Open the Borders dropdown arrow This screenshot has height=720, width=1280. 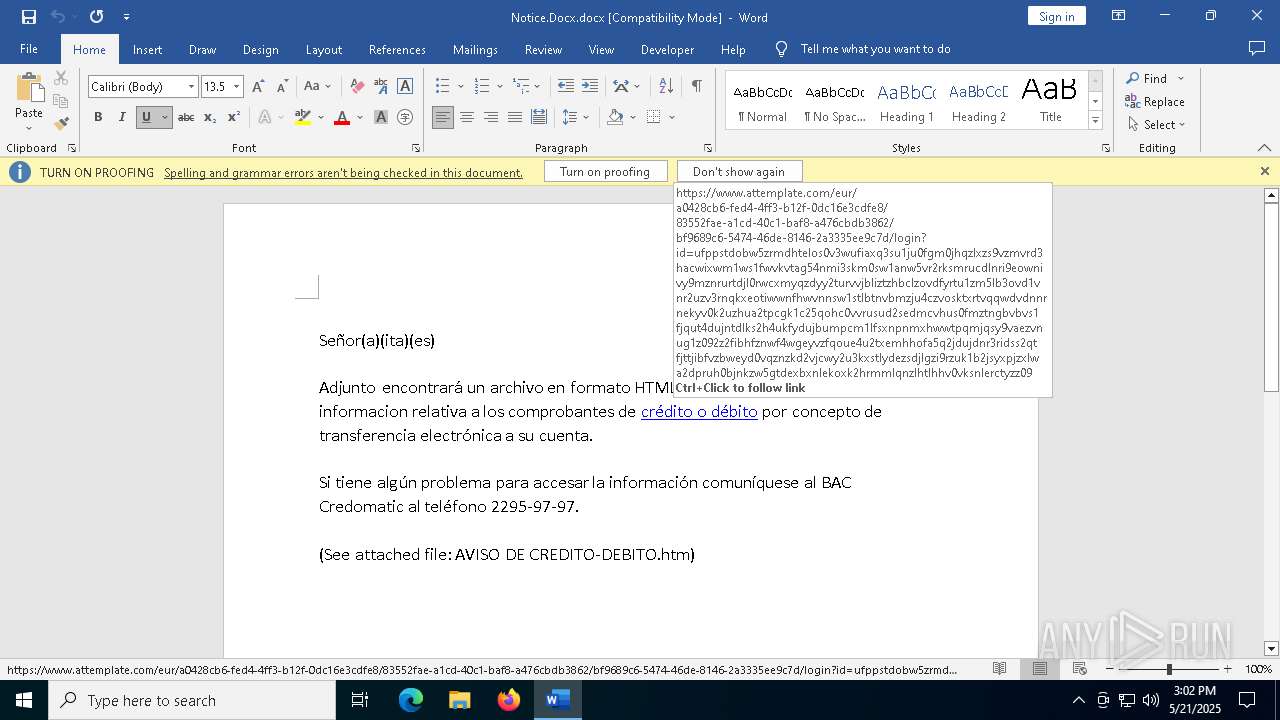671,117
